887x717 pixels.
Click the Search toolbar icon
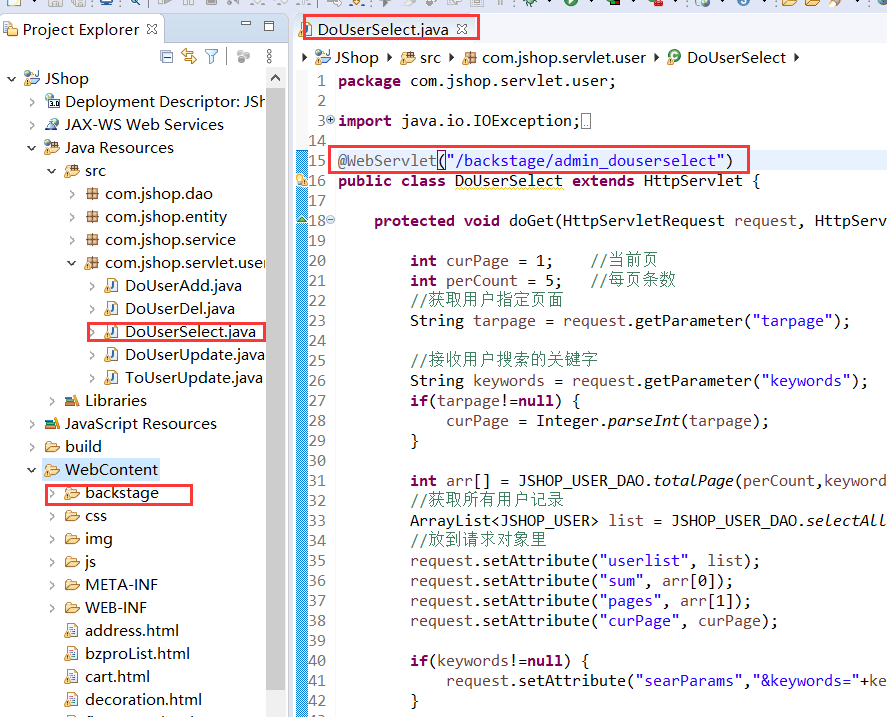135,5
